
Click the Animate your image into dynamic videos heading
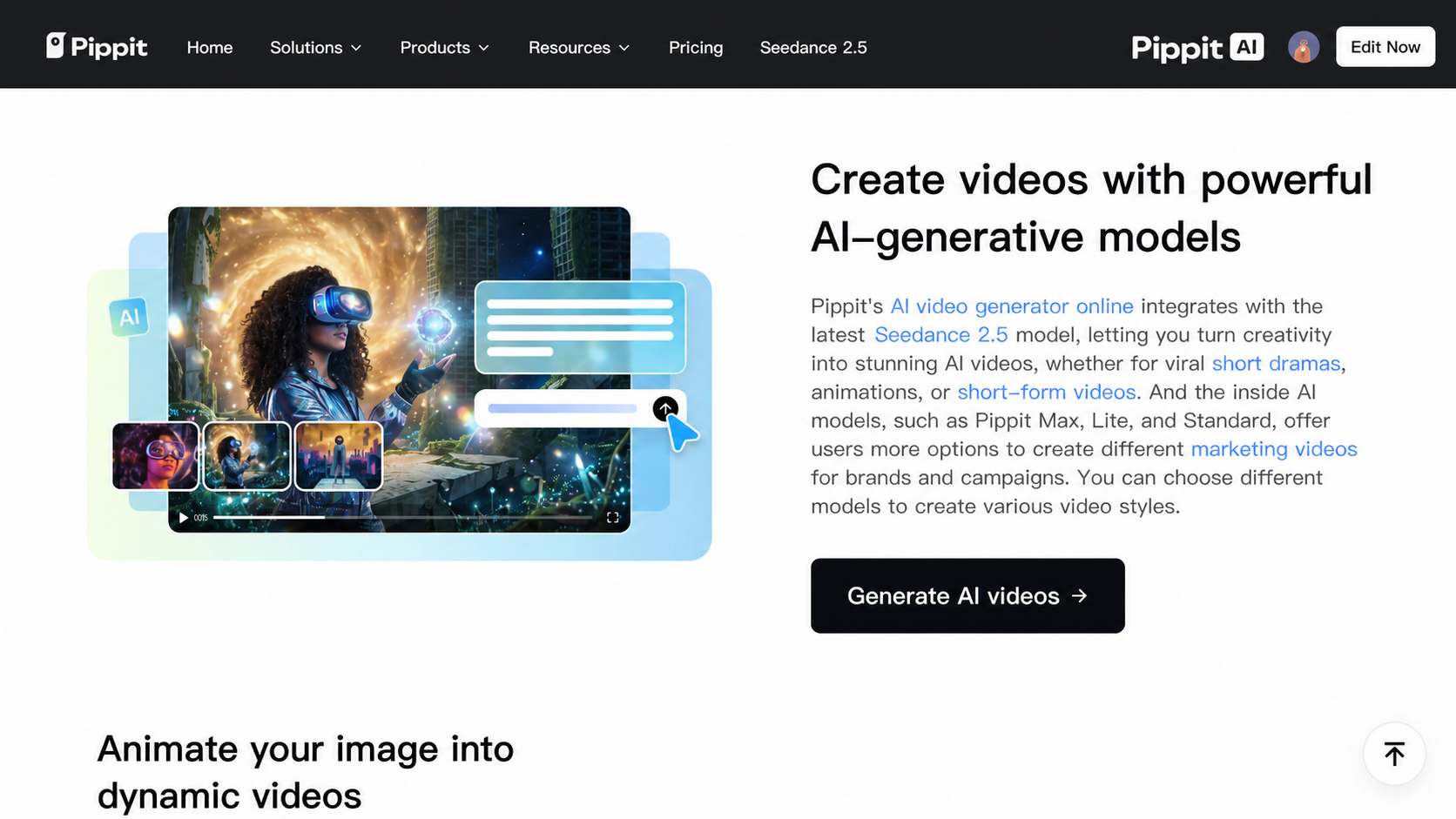[306, 773]
